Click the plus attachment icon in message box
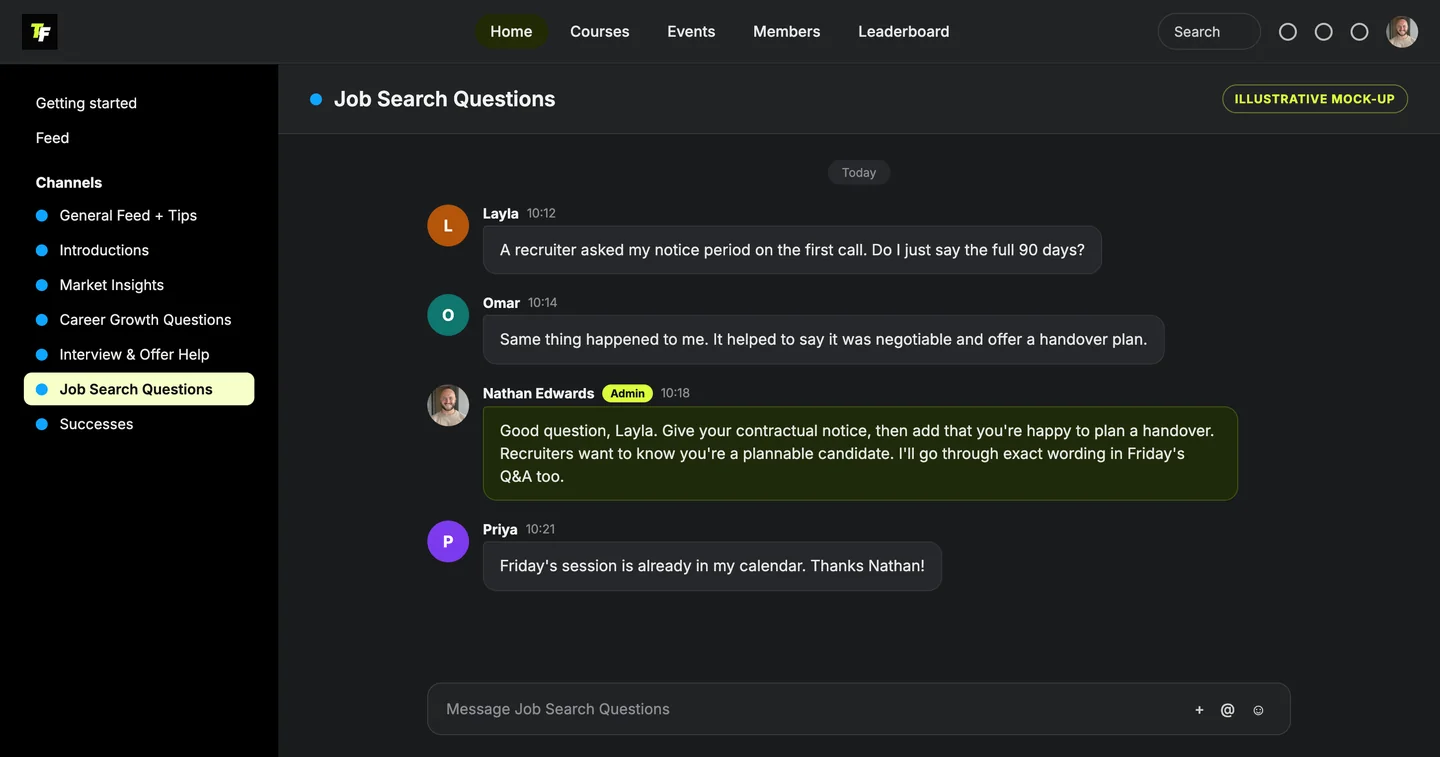The height and width of the screenshot is (757, 1440). [1199, 710]
